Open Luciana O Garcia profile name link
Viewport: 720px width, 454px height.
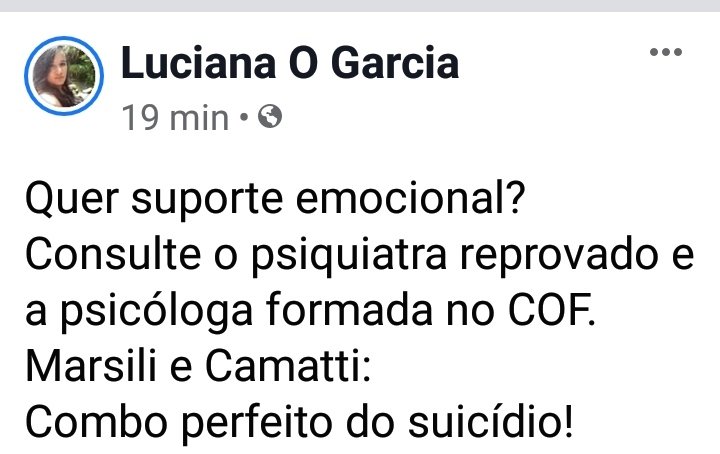click(x=290, y=63)
